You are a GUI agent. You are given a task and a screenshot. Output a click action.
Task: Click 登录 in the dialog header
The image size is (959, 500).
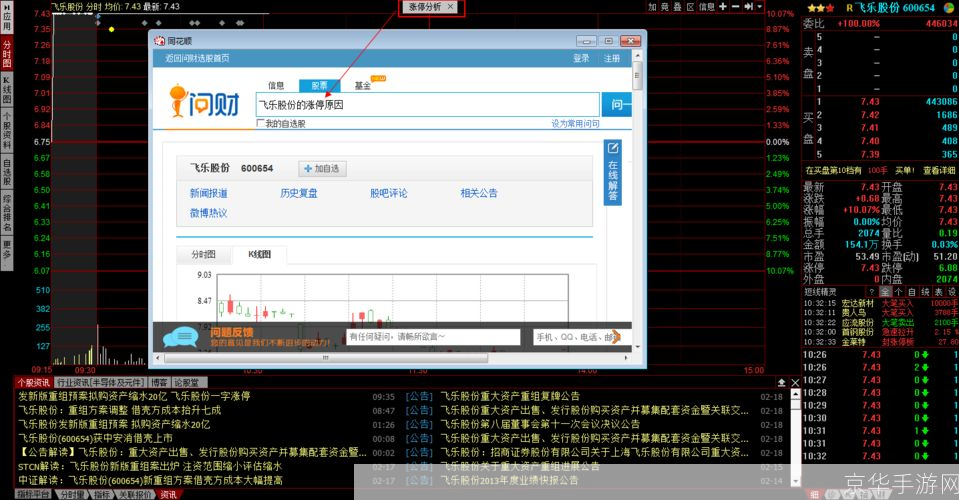pyautogui.click(x=581, y=58)
